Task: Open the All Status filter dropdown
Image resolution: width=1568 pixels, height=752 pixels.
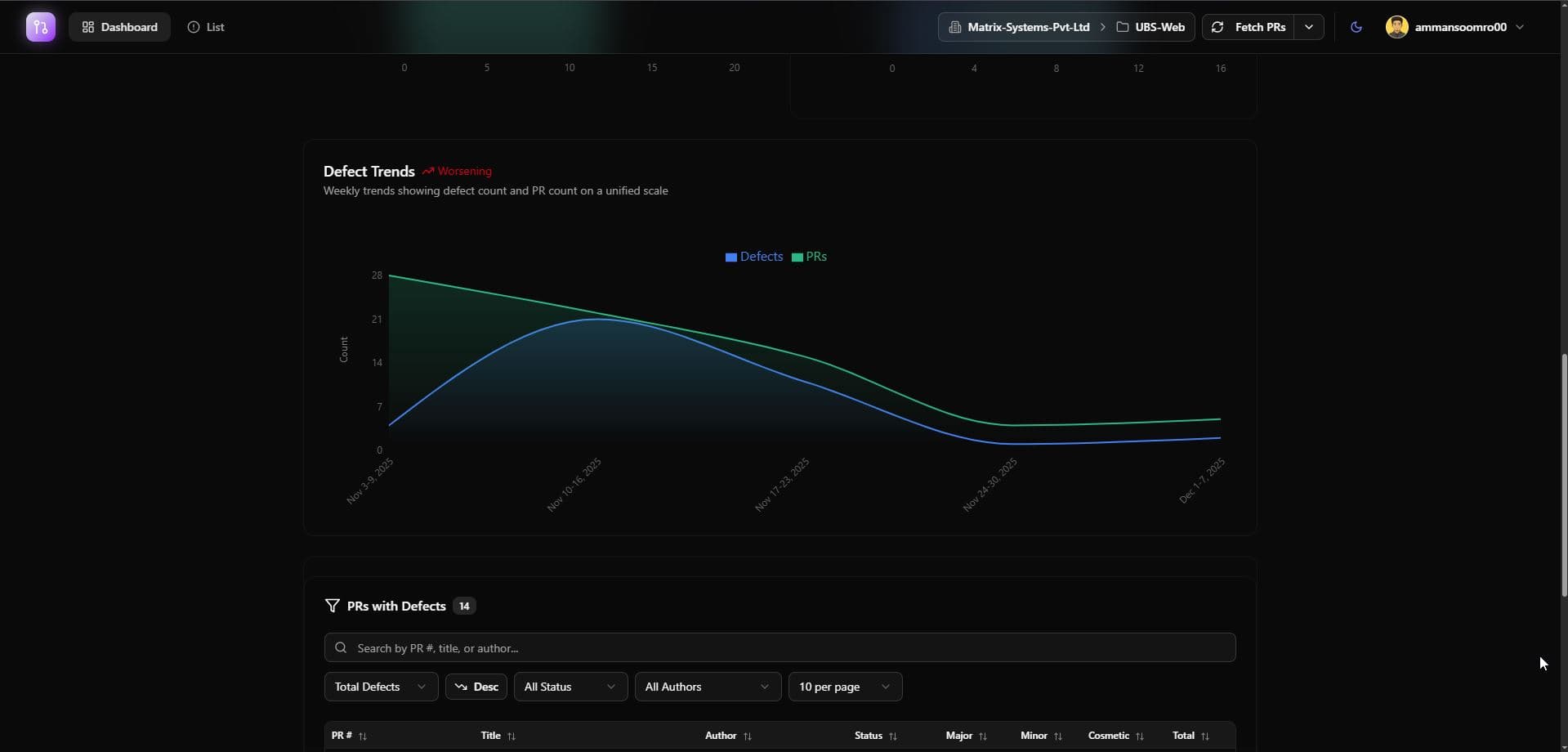Action: point(570,687)
